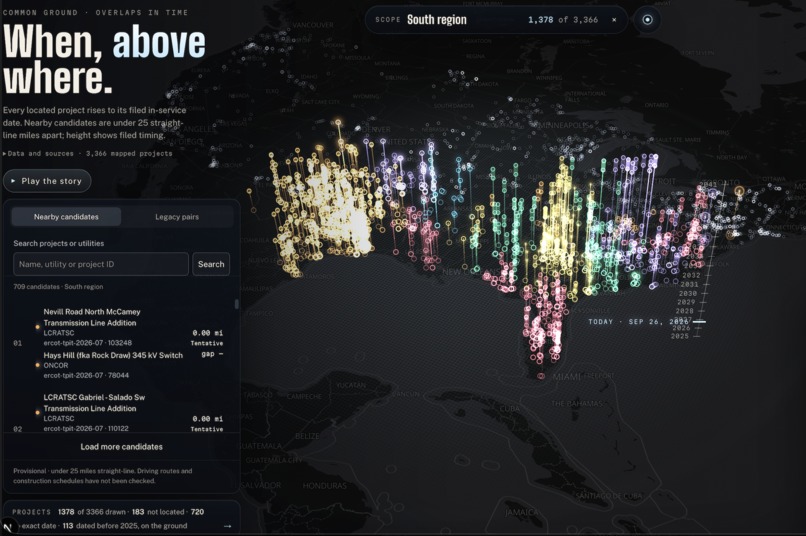Switch to the Nearby candidates tab

[66, 217]
